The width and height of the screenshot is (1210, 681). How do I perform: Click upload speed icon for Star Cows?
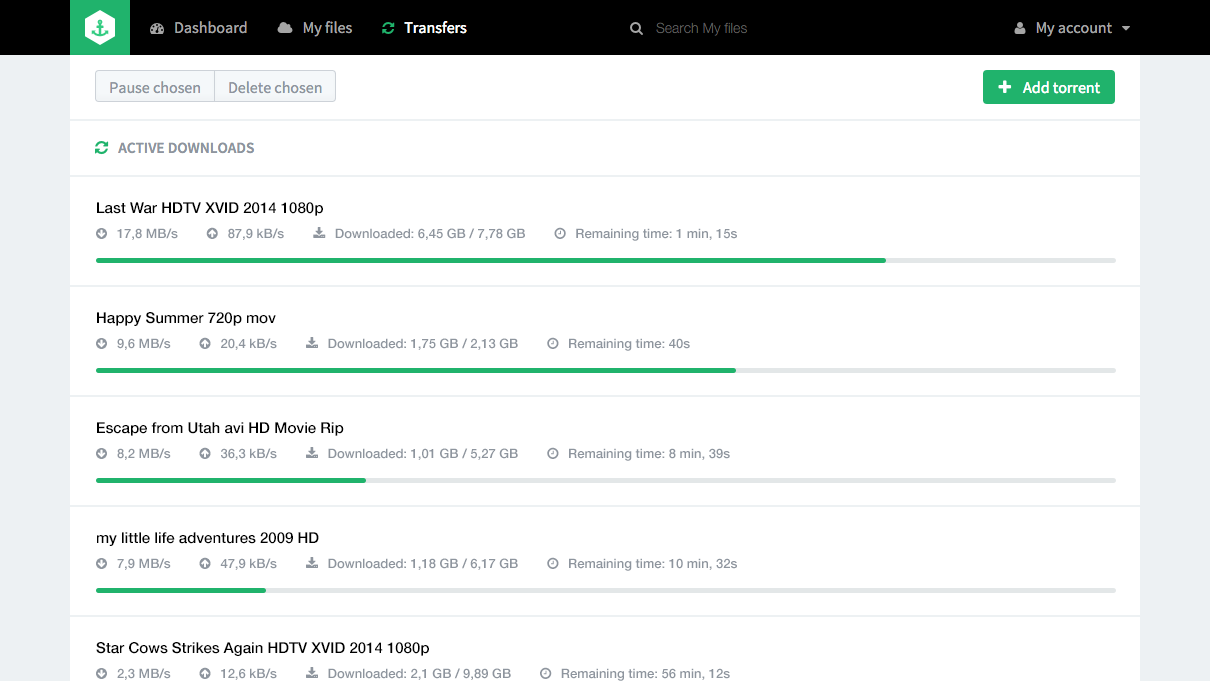pos(205,674)
